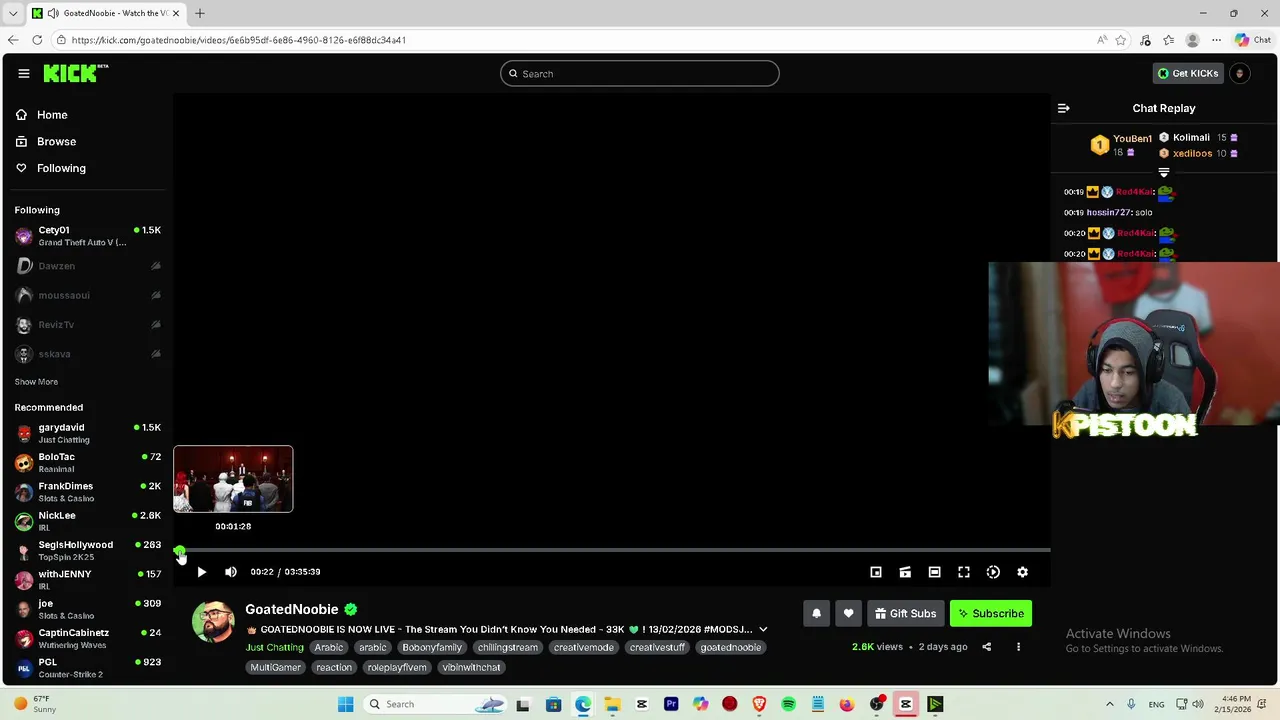Screen dimensions: 1280x720
Task: Switch the player to theater mode
Action: point(934,572)
